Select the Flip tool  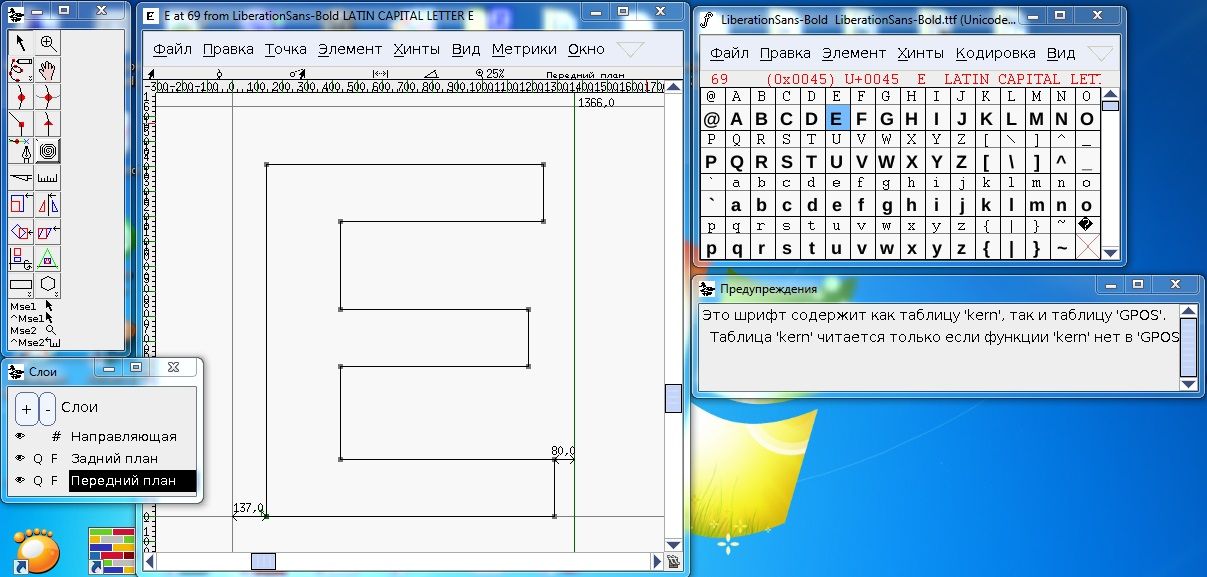click(48, 204)
